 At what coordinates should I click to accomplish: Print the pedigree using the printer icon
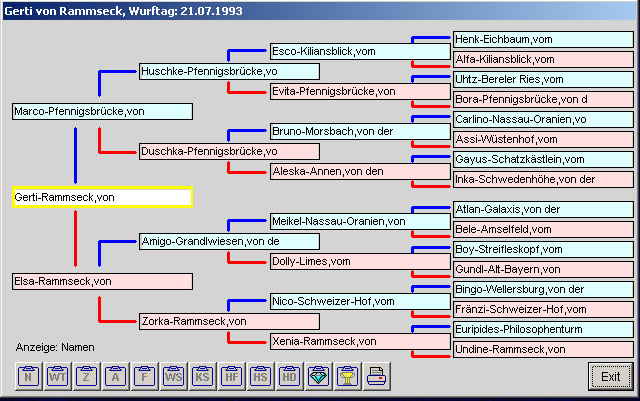[377, 377]
